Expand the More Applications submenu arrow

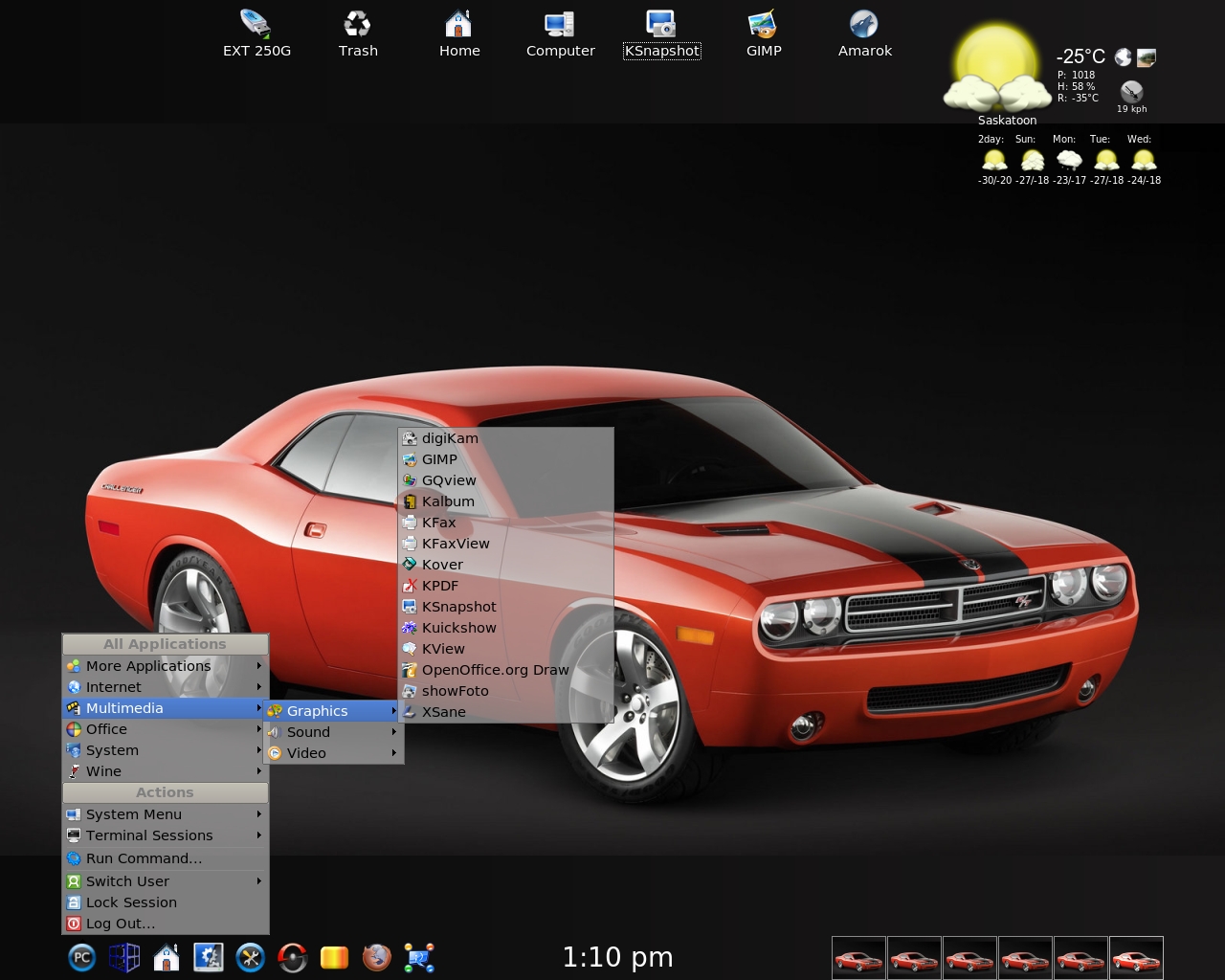258,665
